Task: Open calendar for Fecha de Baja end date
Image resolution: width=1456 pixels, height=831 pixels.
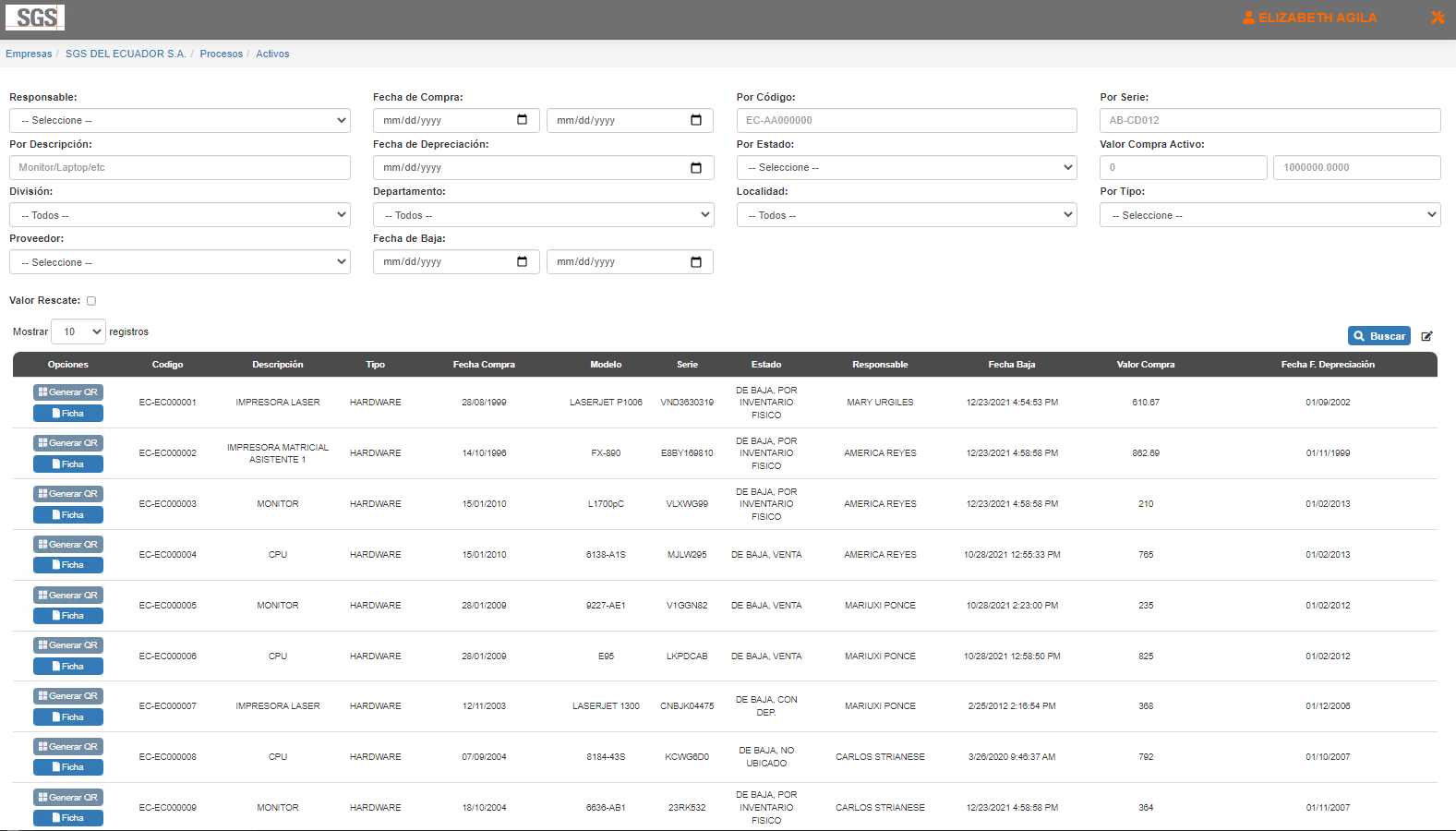Action: [x=695, y=262]
